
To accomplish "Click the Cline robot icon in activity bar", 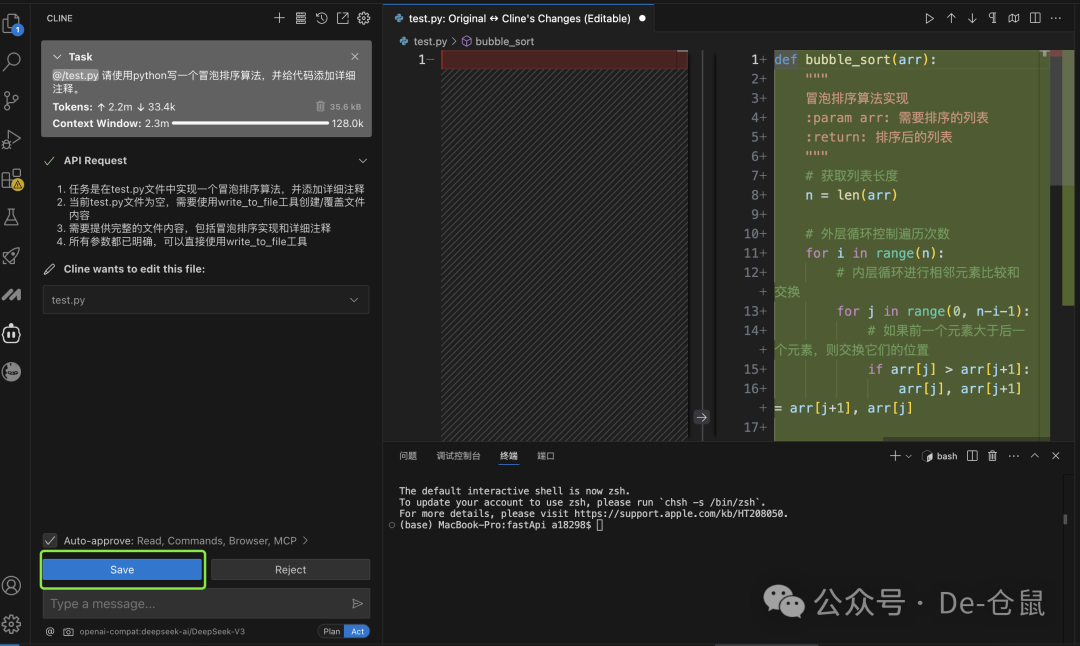I will (x=12, y=333).
